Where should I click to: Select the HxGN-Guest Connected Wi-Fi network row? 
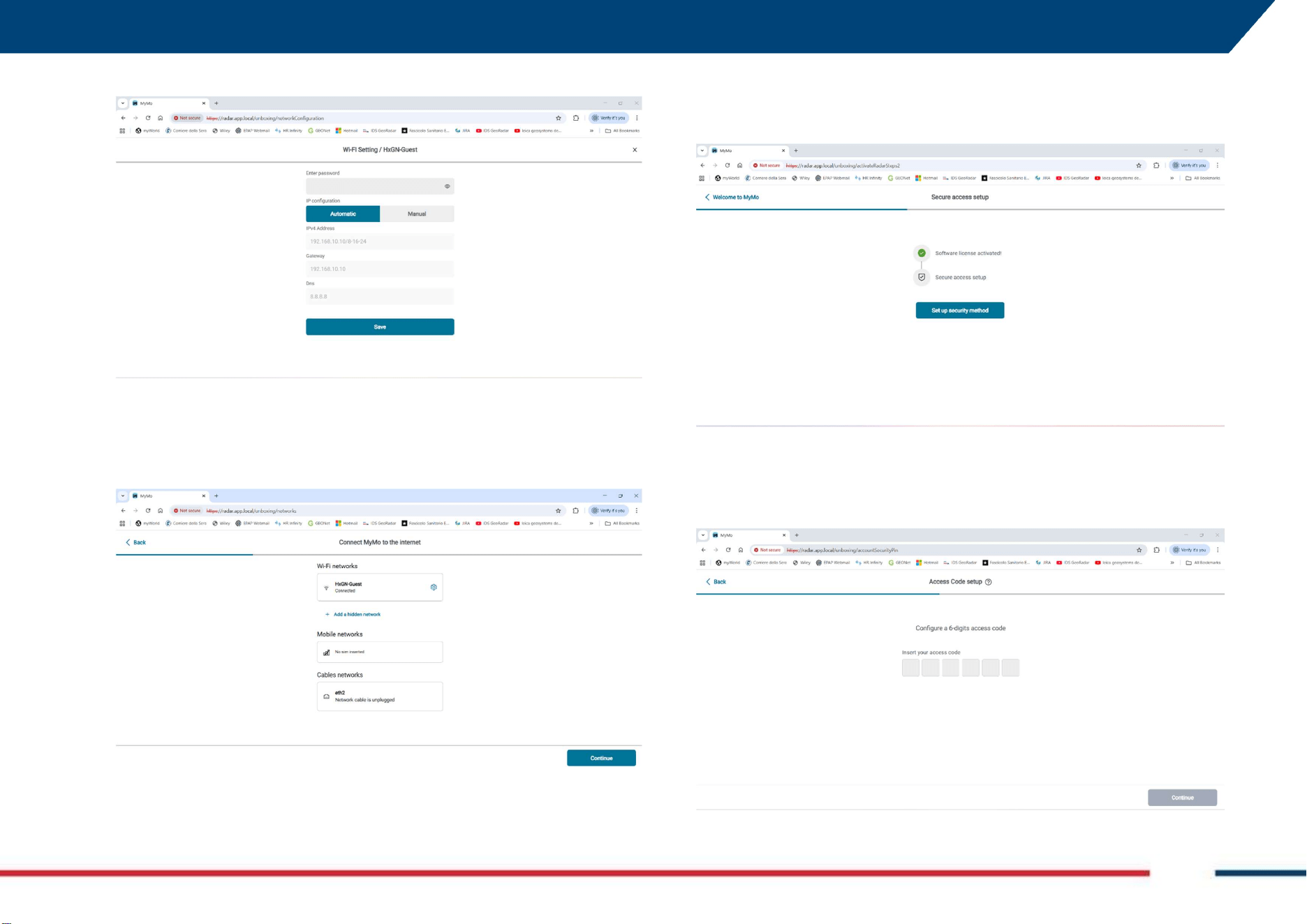point(380,587)
